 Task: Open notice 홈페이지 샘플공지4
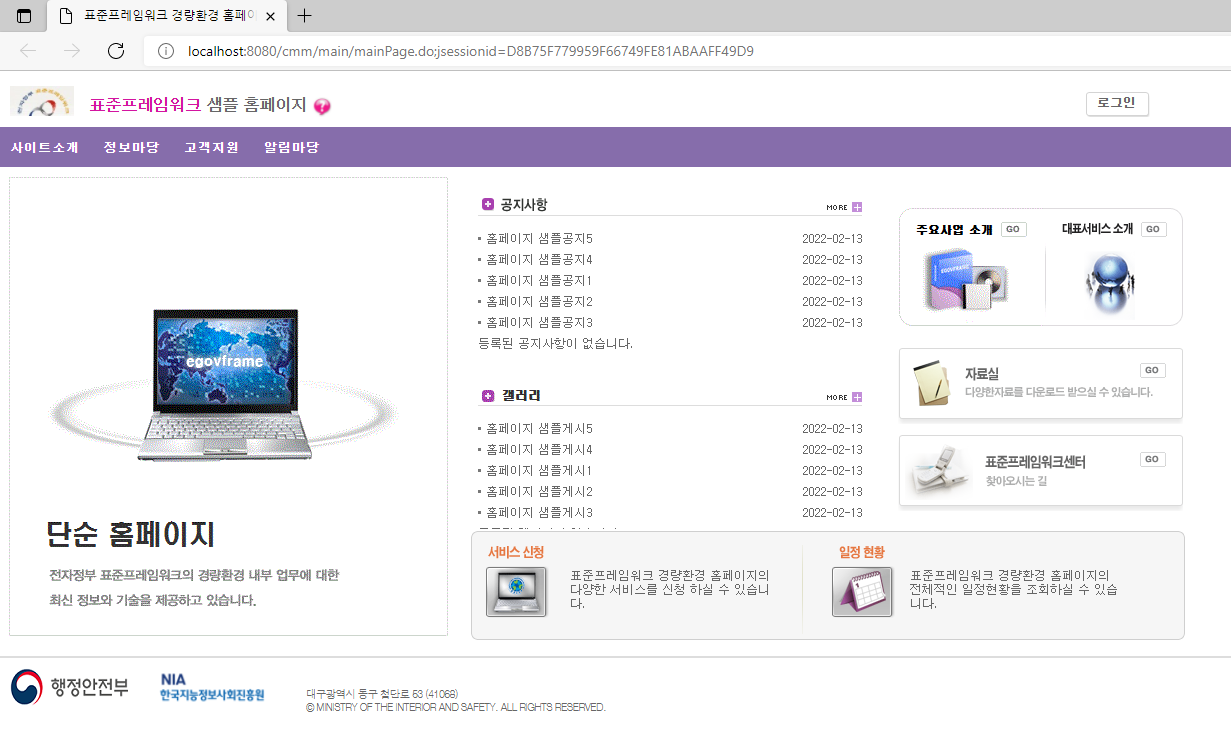[539, 260]
